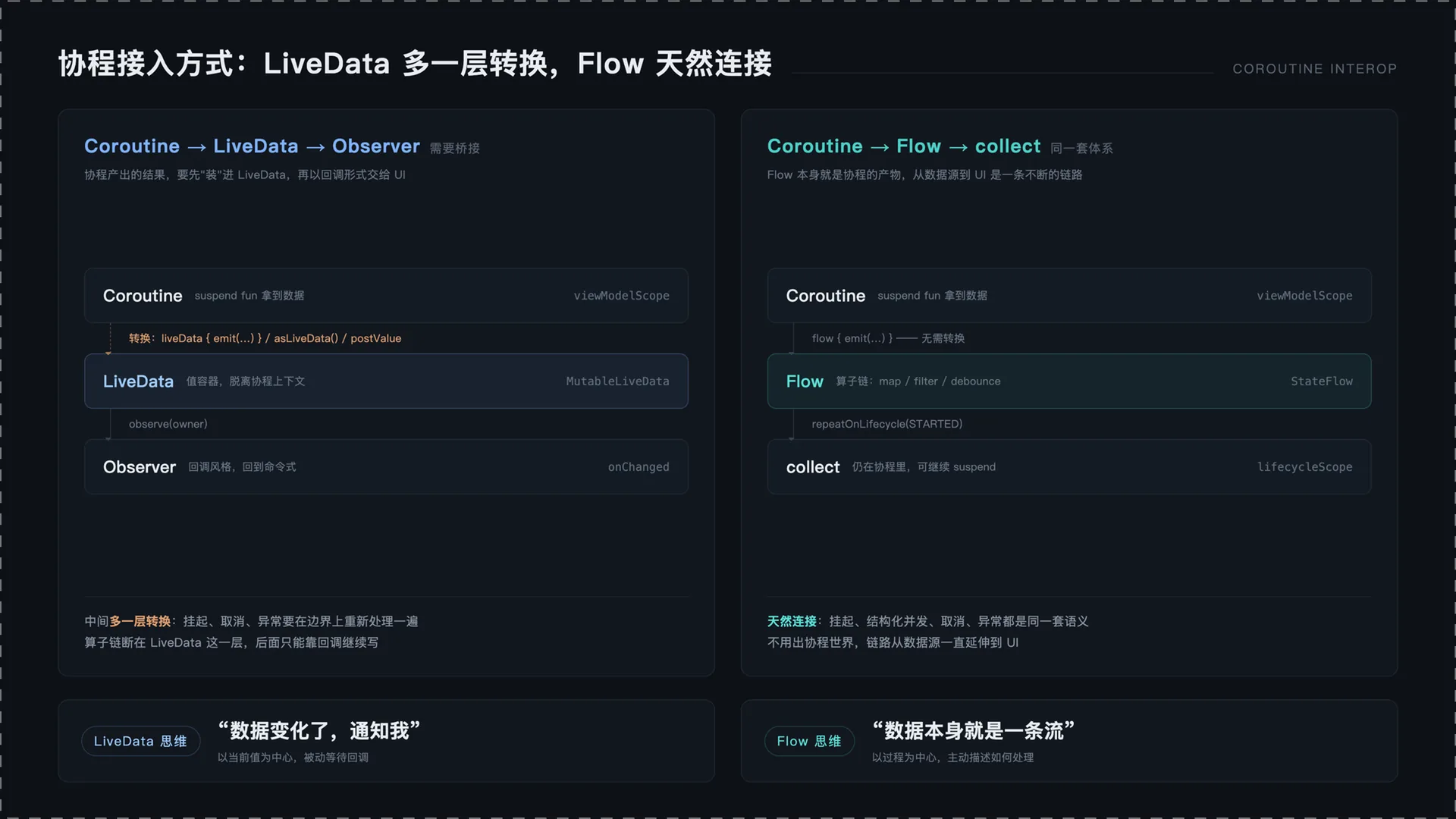The width and height of the screenshot is (1456, 819).
Task: Click quote “数据变化了，通知我”
Action: pyautogui.click(x=319, y=731)
